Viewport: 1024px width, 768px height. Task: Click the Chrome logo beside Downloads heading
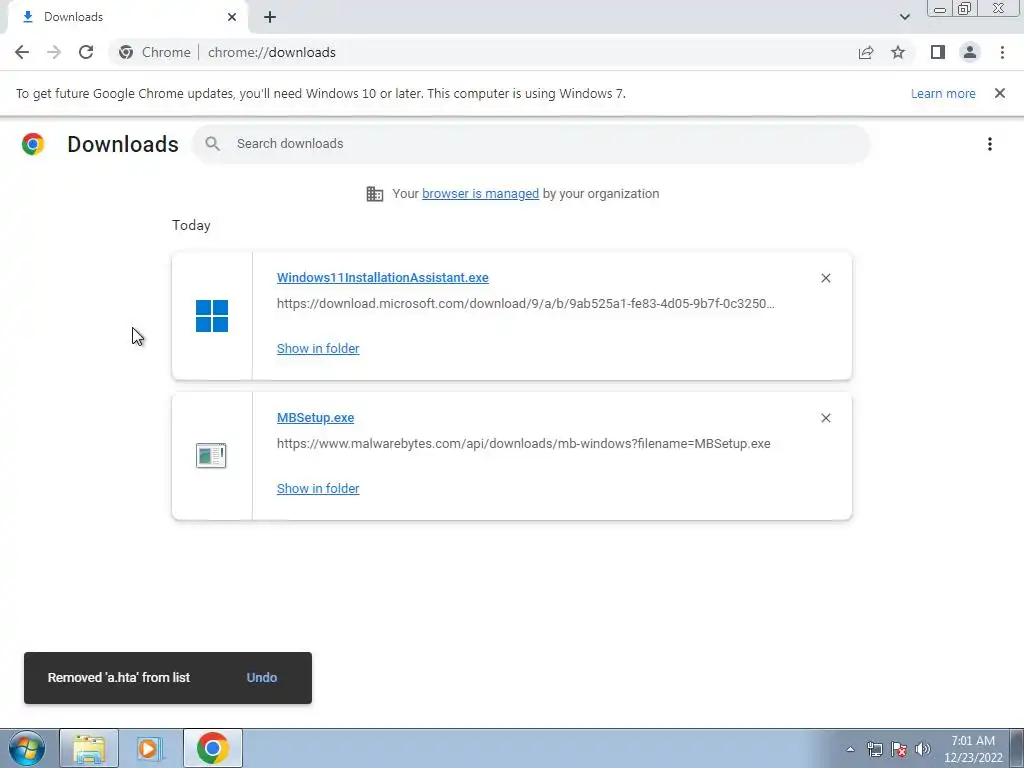(x=33, y=144)
